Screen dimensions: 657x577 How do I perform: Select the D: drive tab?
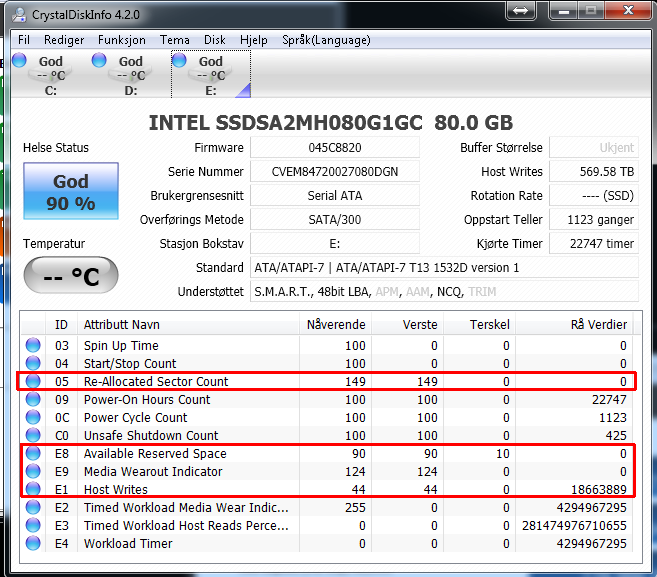[131, 75]
